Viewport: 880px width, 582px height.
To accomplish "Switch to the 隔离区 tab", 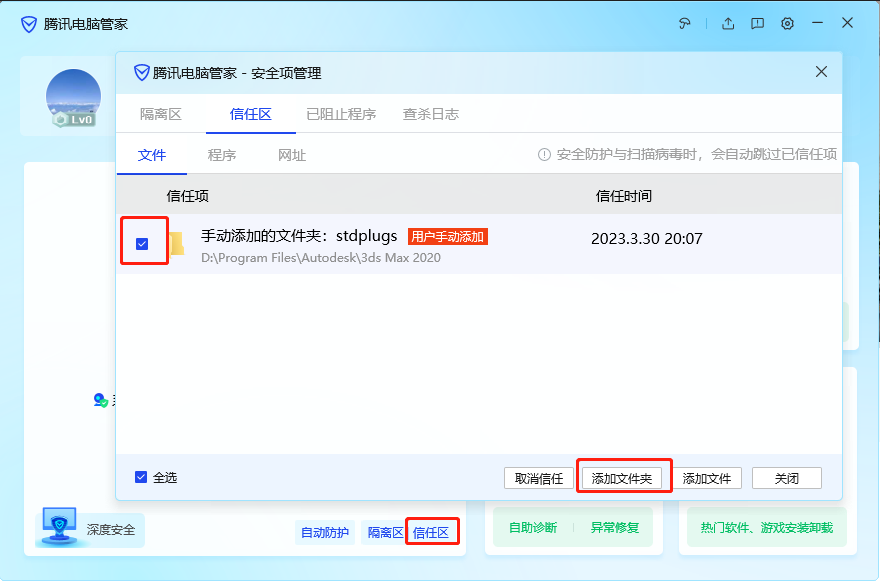I will pyautogui.click(x=161, y=114).
